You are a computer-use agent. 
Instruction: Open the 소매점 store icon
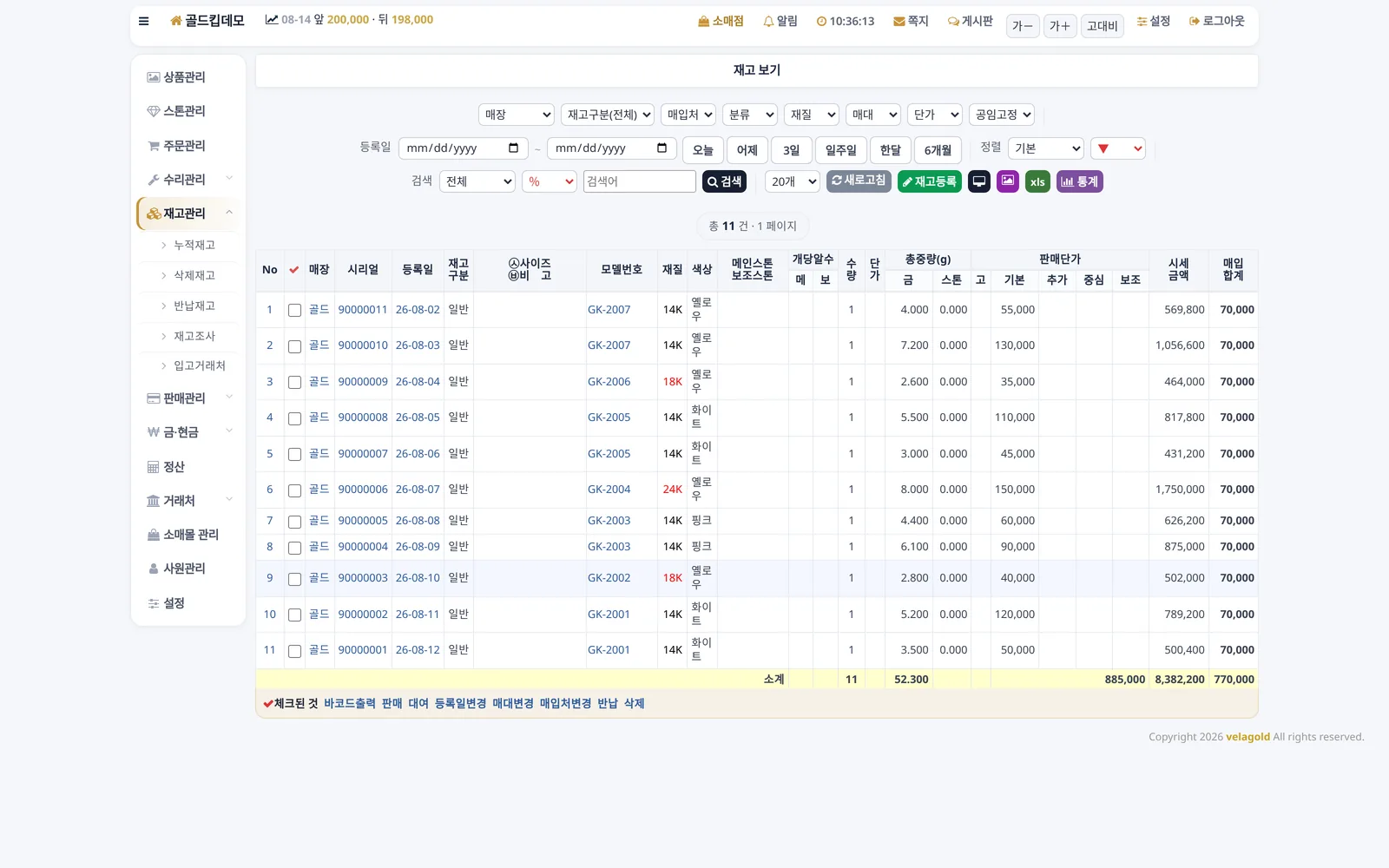(721, 21)
